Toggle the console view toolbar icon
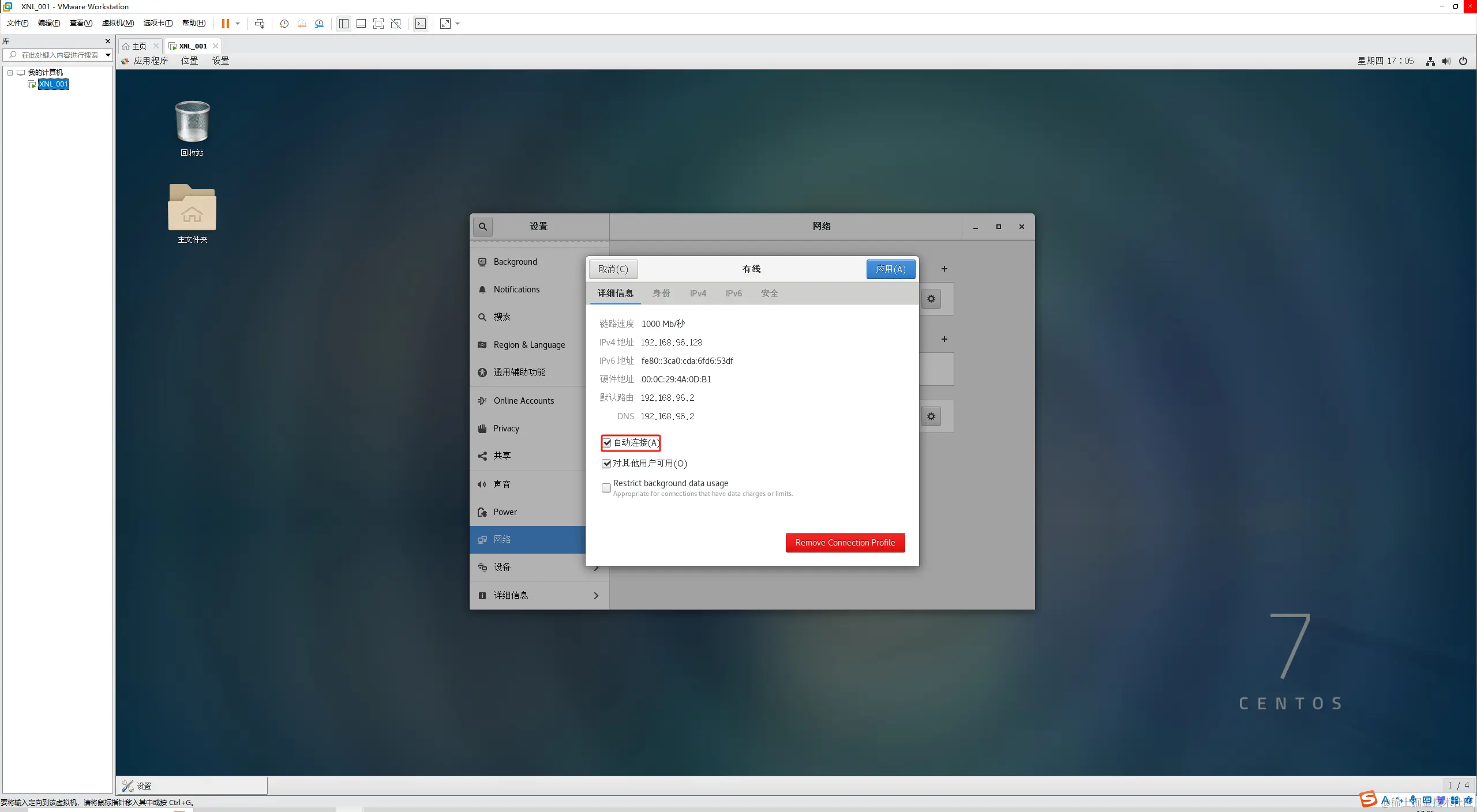Viewport: 1477px width, 812px height. pos(421,24)
